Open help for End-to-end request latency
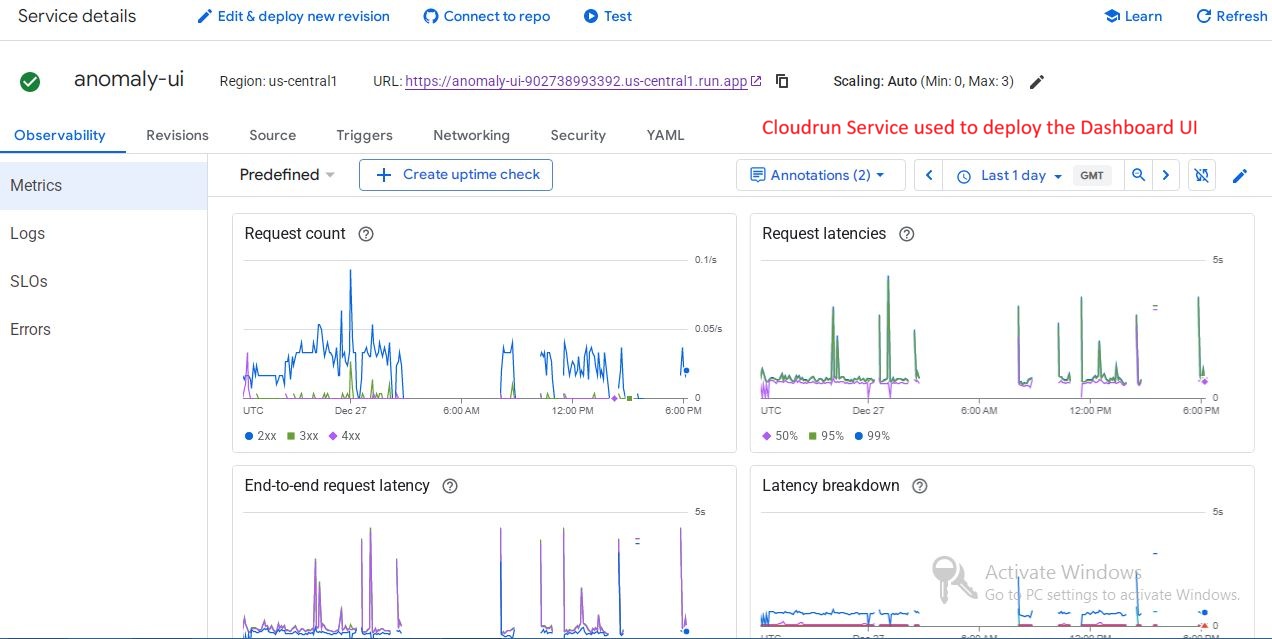 [450, 486]
